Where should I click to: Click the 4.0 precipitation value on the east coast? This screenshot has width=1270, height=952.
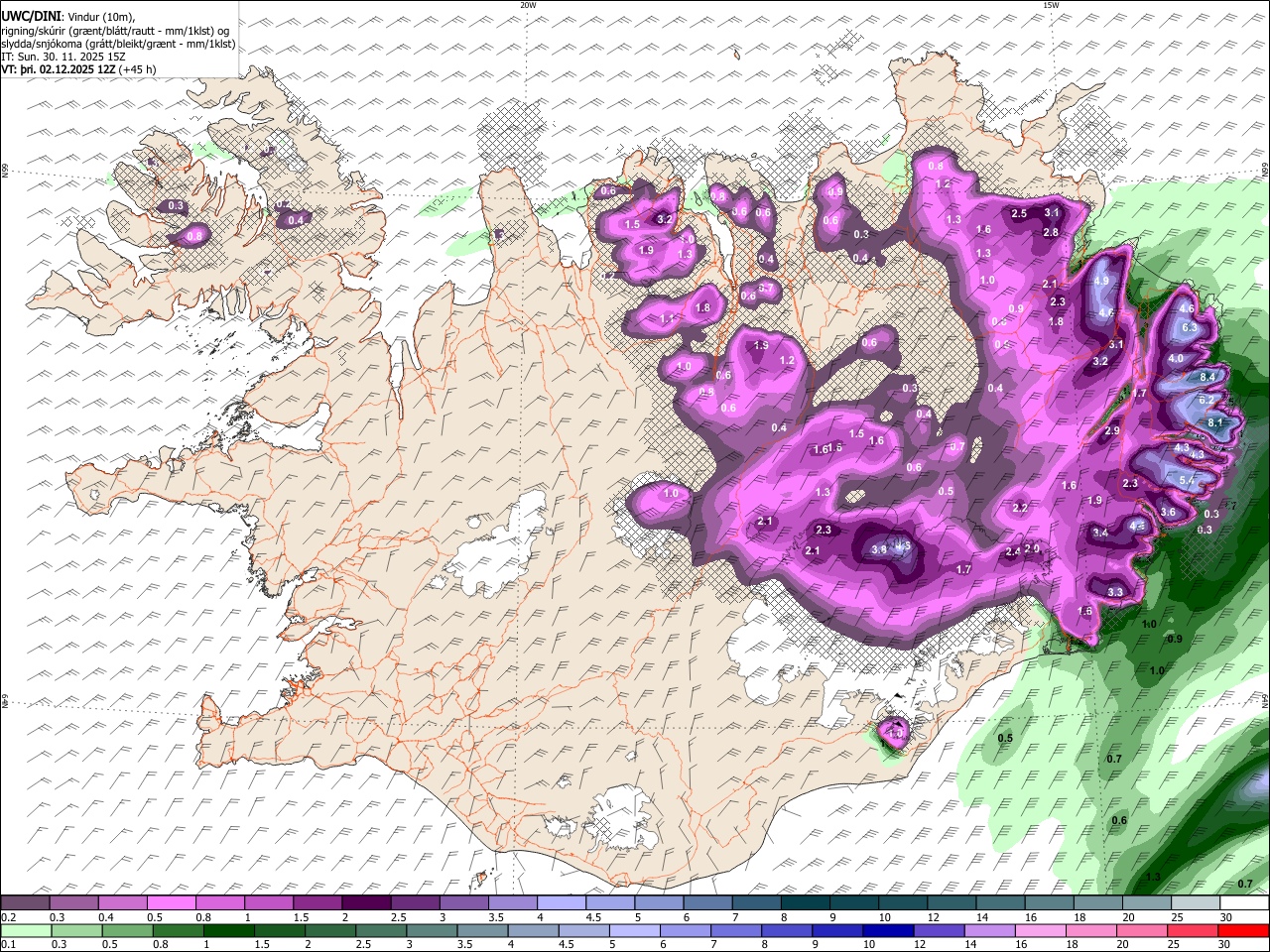1176,358
